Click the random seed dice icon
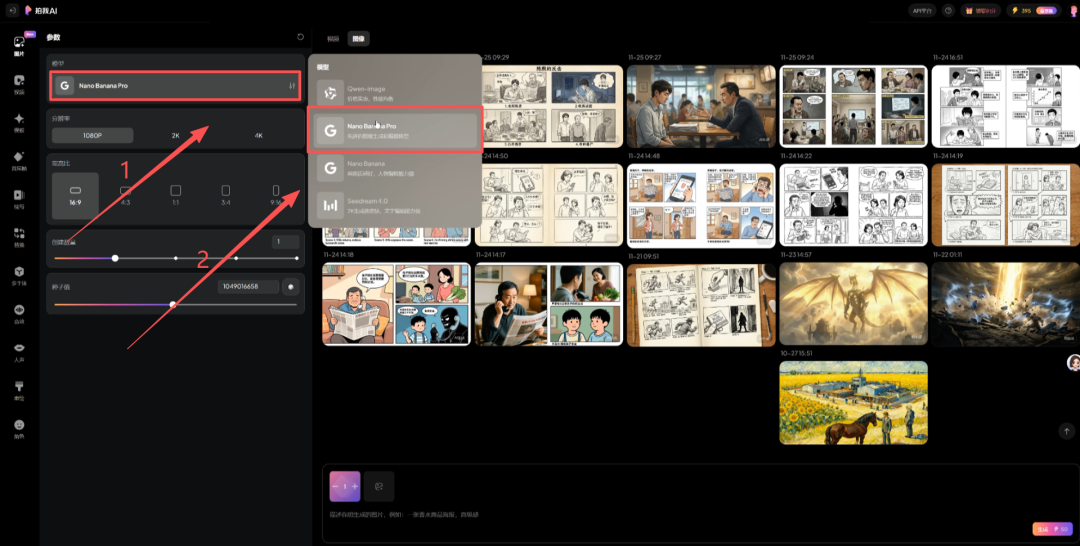 291,286
